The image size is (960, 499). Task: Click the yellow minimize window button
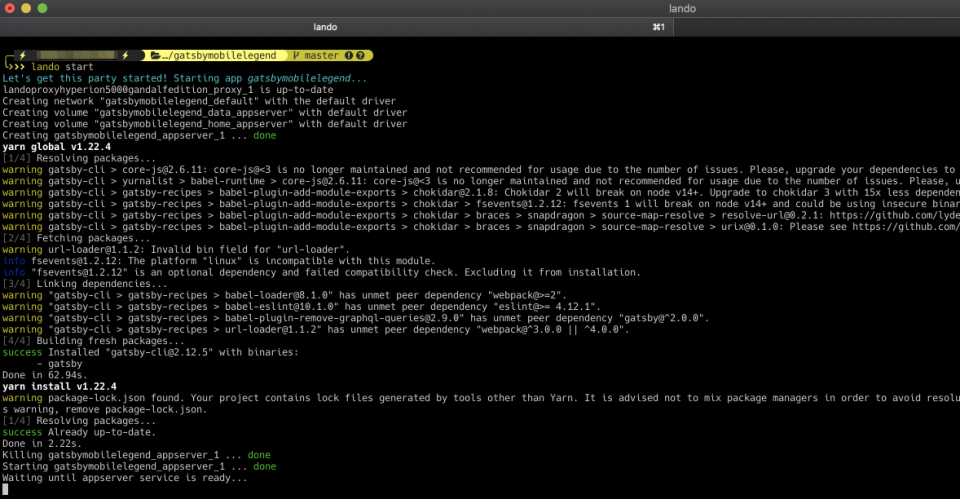click(x=26, y=8)
